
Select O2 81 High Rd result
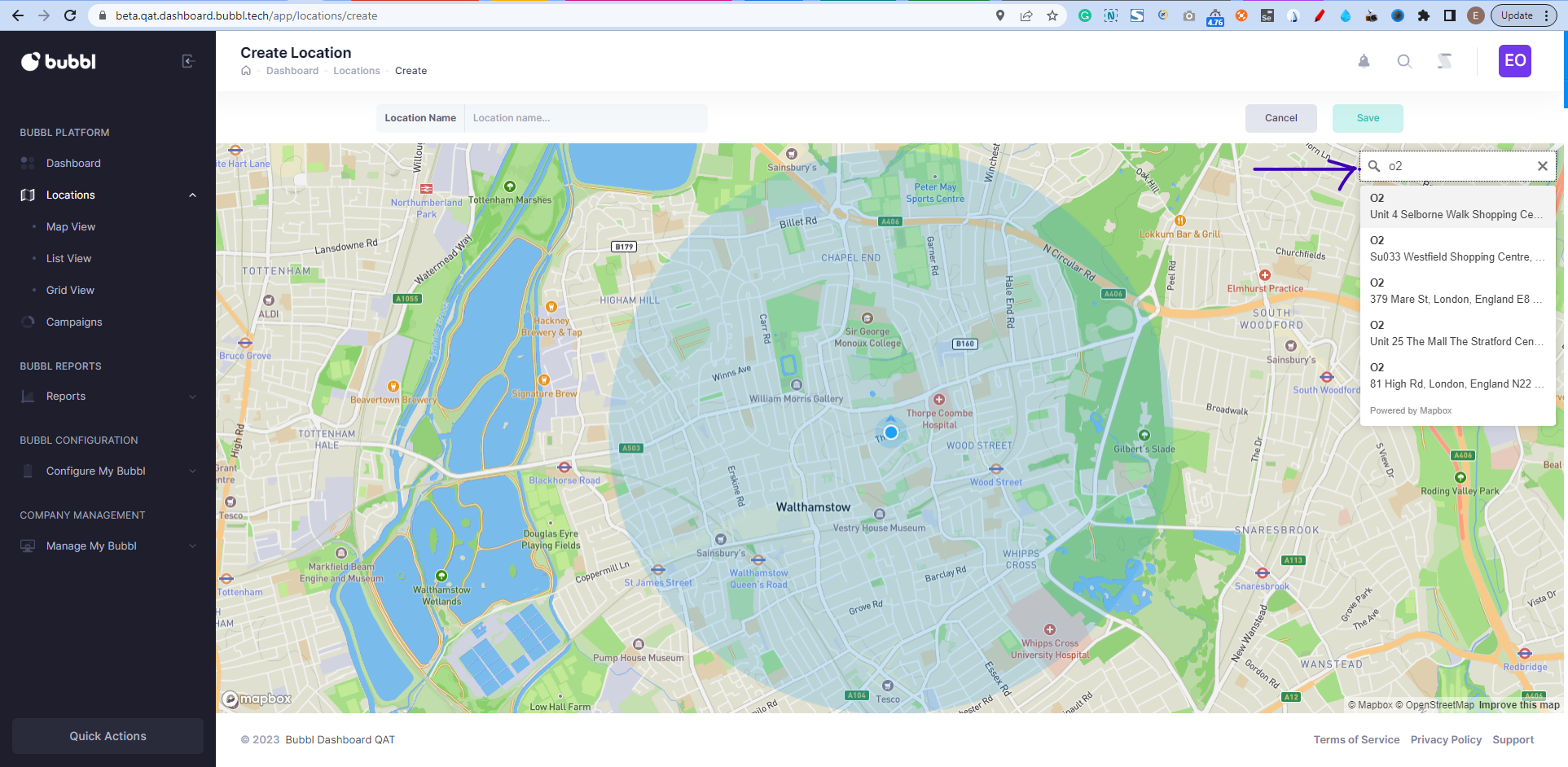(x=1457, y=376)
